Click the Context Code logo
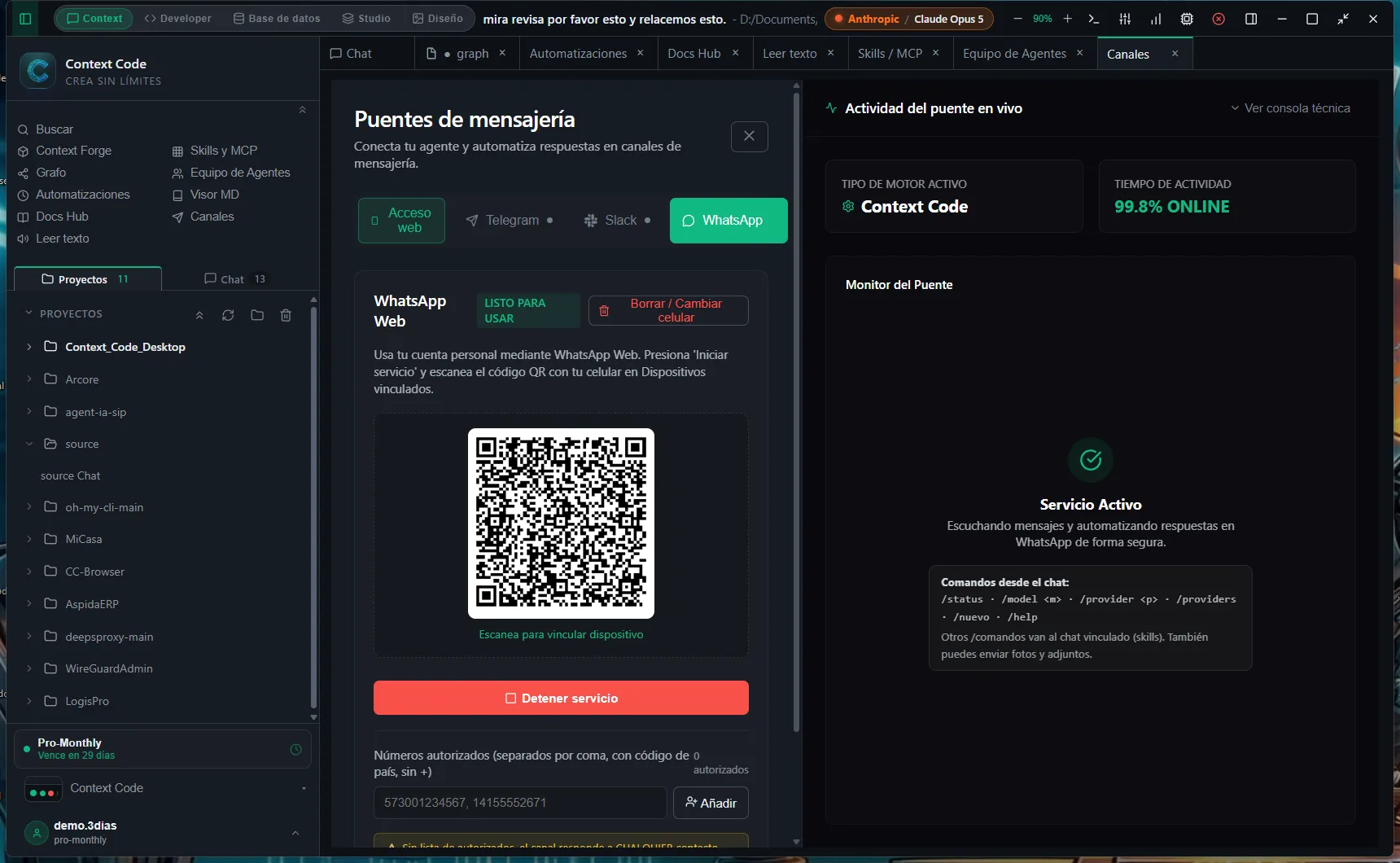This screenshot has height=863, width=1400. (37, 71)
